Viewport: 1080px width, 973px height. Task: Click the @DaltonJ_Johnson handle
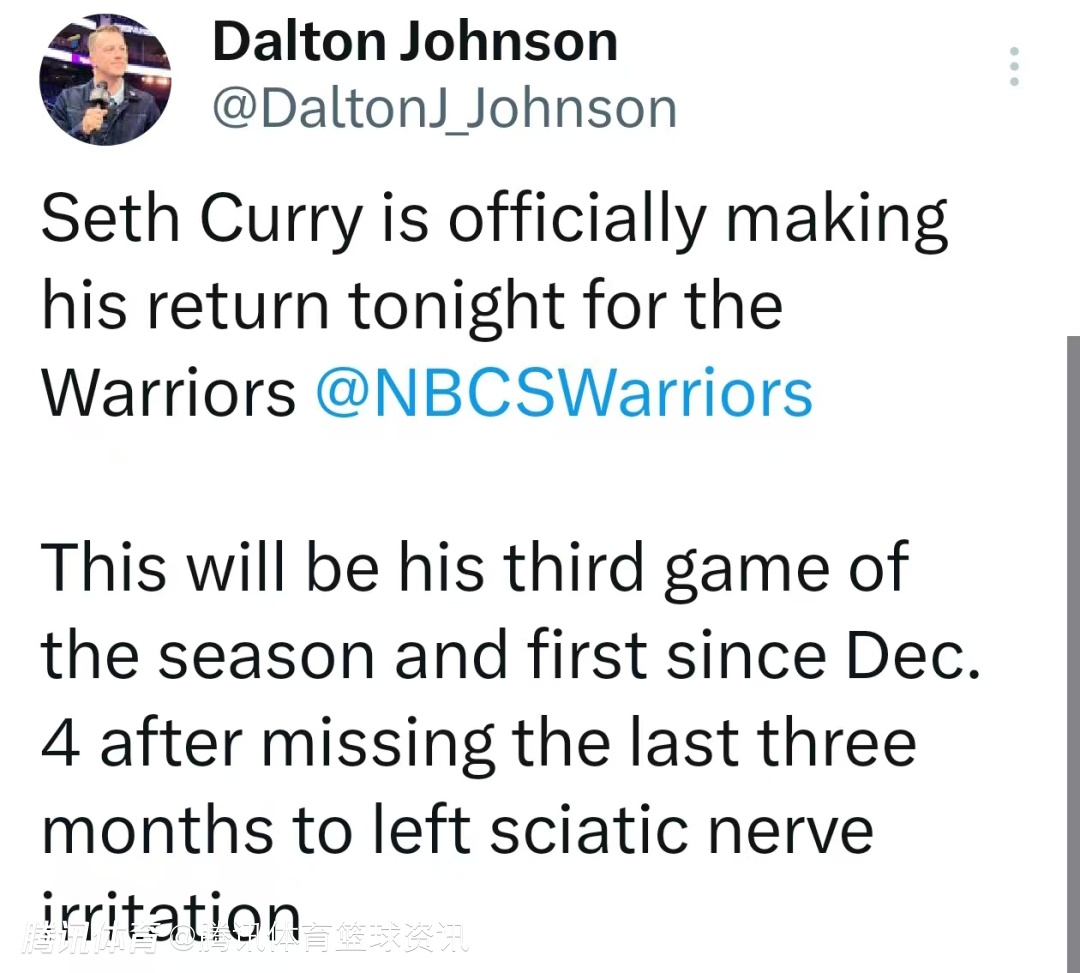pos(444,108)
